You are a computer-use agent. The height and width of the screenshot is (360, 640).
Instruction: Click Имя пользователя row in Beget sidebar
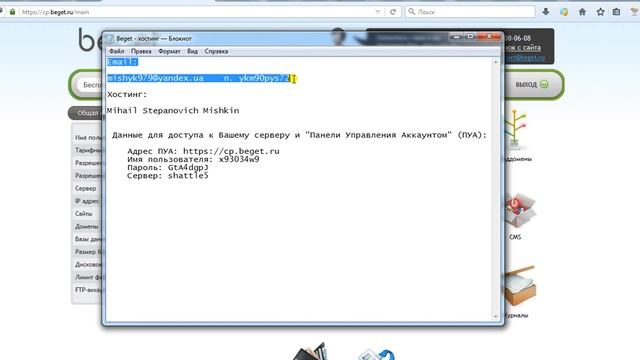pos(87,138)
